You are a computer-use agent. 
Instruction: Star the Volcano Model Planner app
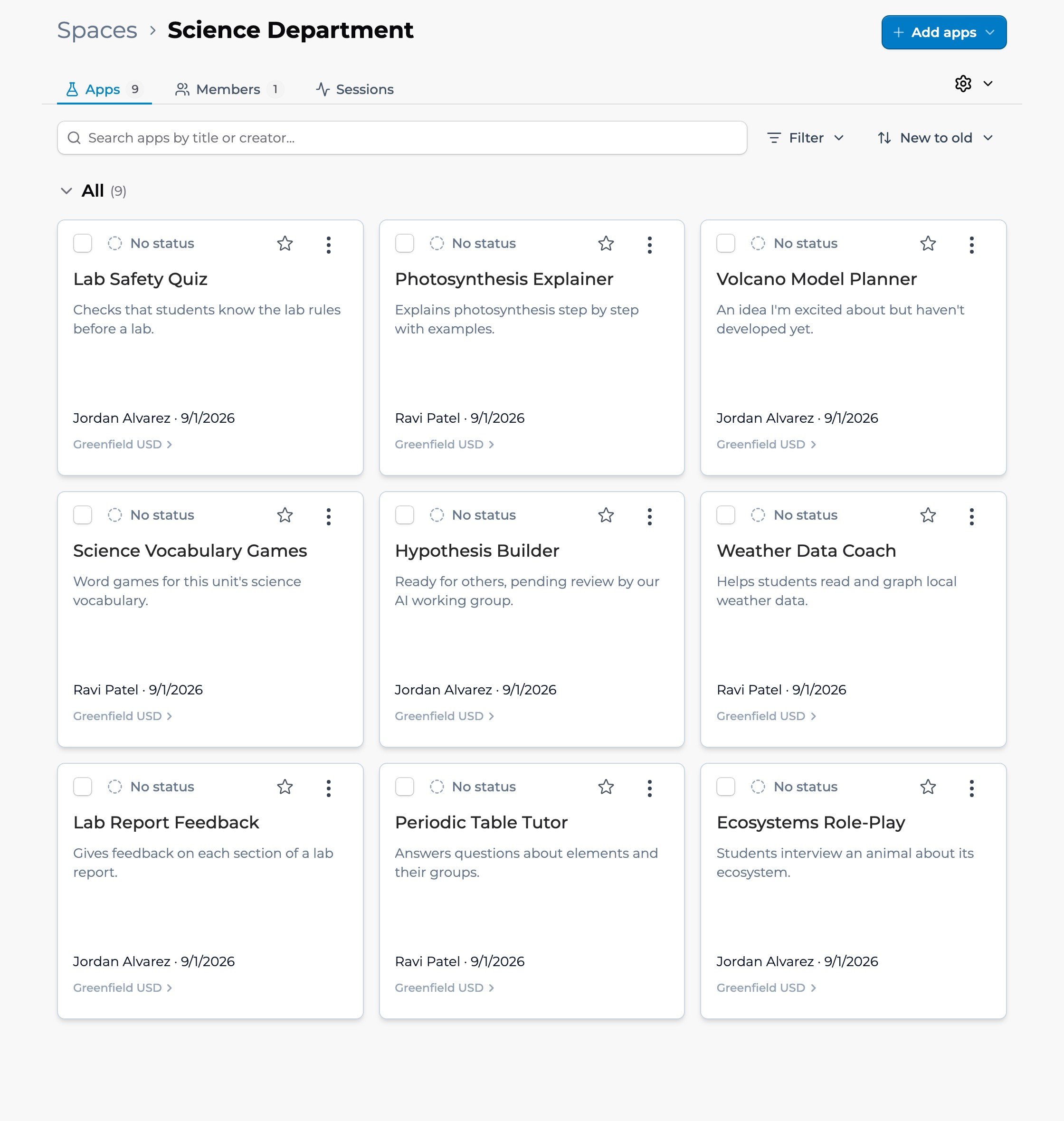click(928, 243)
